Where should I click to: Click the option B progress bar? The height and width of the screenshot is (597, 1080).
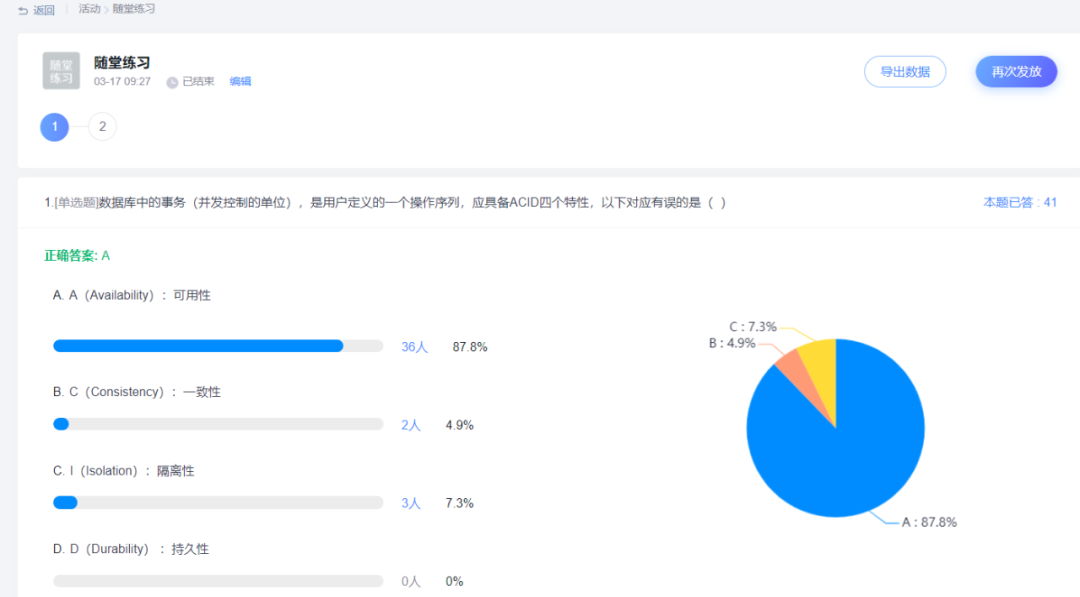point(218,424)
